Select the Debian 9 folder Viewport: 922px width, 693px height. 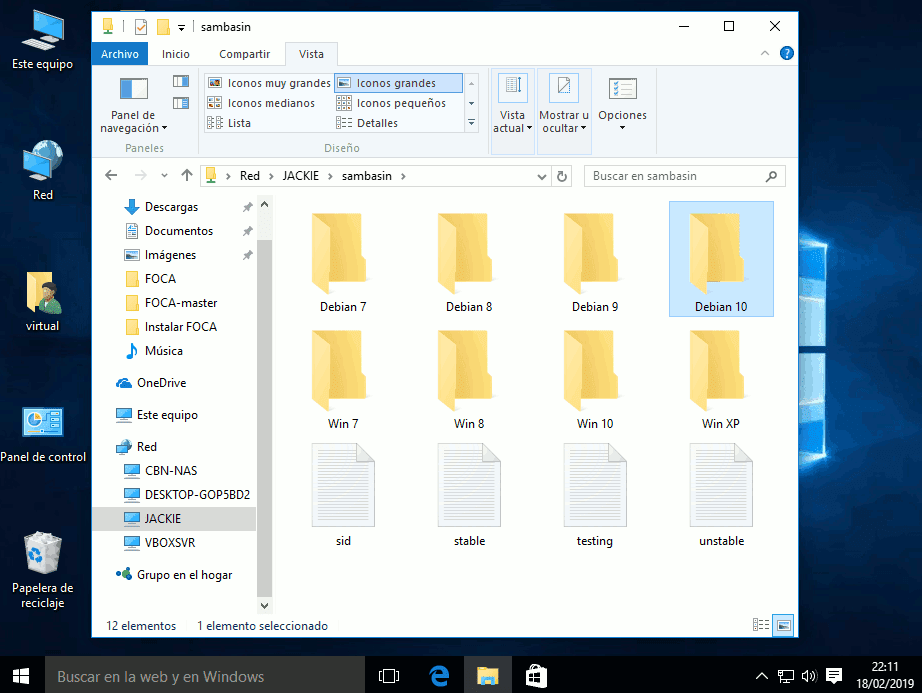pos(594,262)
